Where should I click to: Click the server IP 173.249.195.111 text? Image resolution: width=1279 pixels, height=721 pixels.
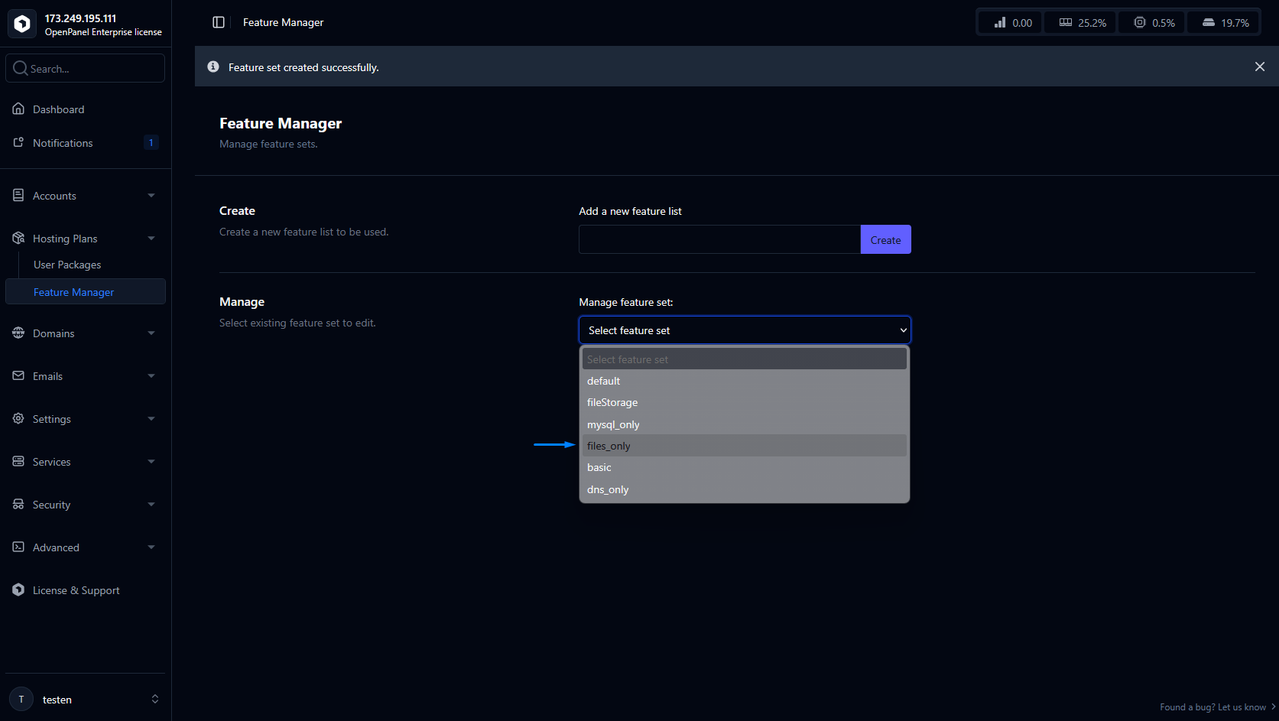pos(80,18)
